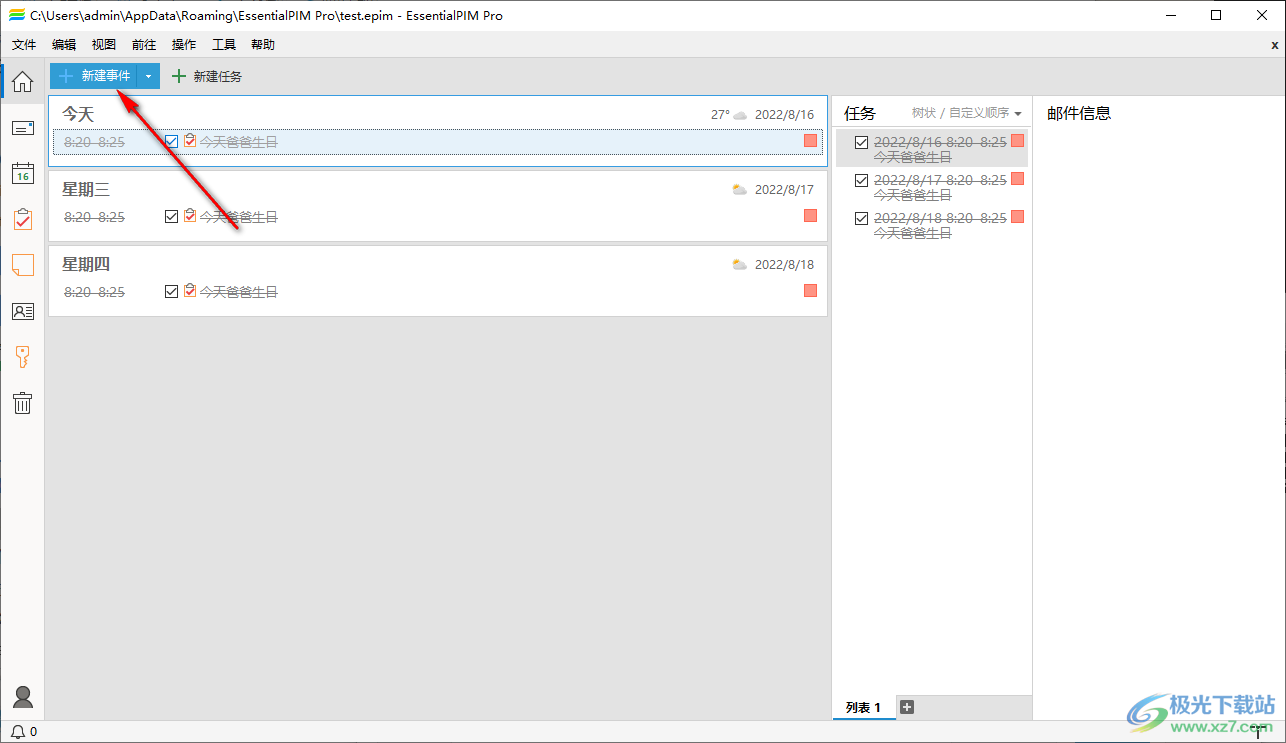Open the 新建事件 dropdown arrow
This screenshot has height=743, width=1286.
click(x=148, y=76)
